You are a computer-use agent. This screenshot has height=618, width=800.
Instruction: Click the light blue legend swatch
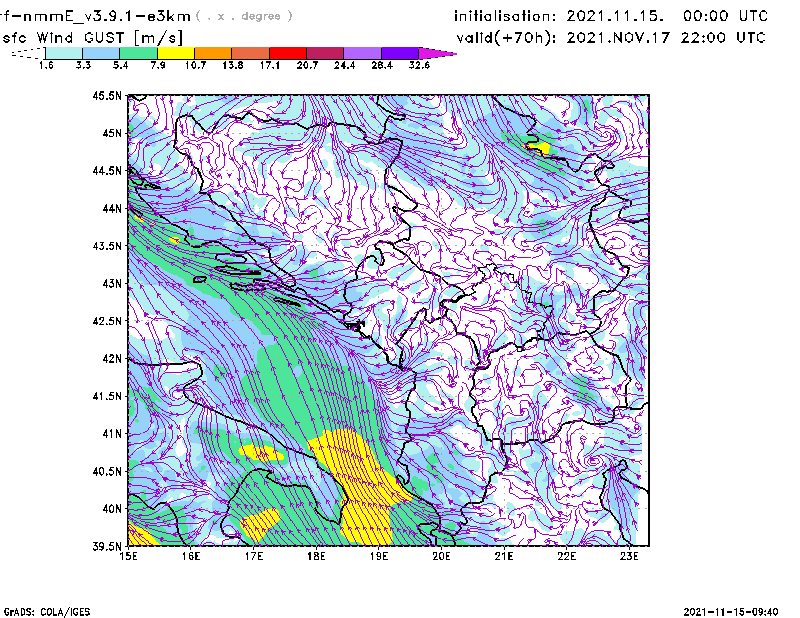[101, 53]
